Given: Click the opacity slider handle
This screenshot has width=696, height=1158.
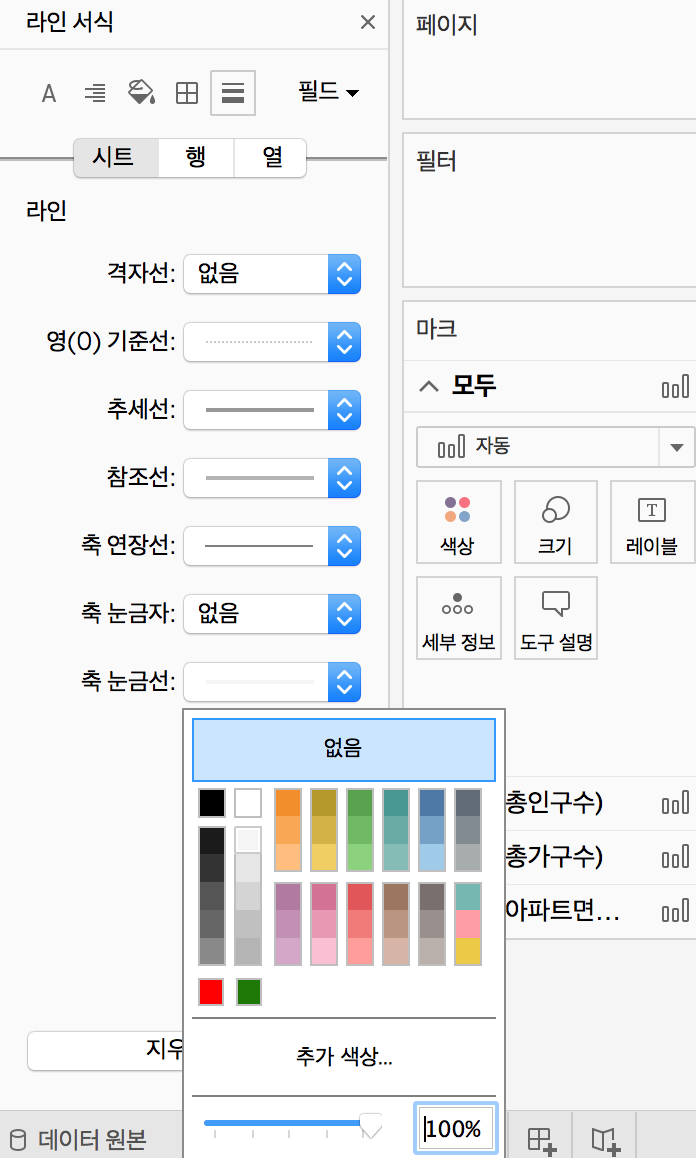Looking at the screenshot, I should (x=371, y=1126).
